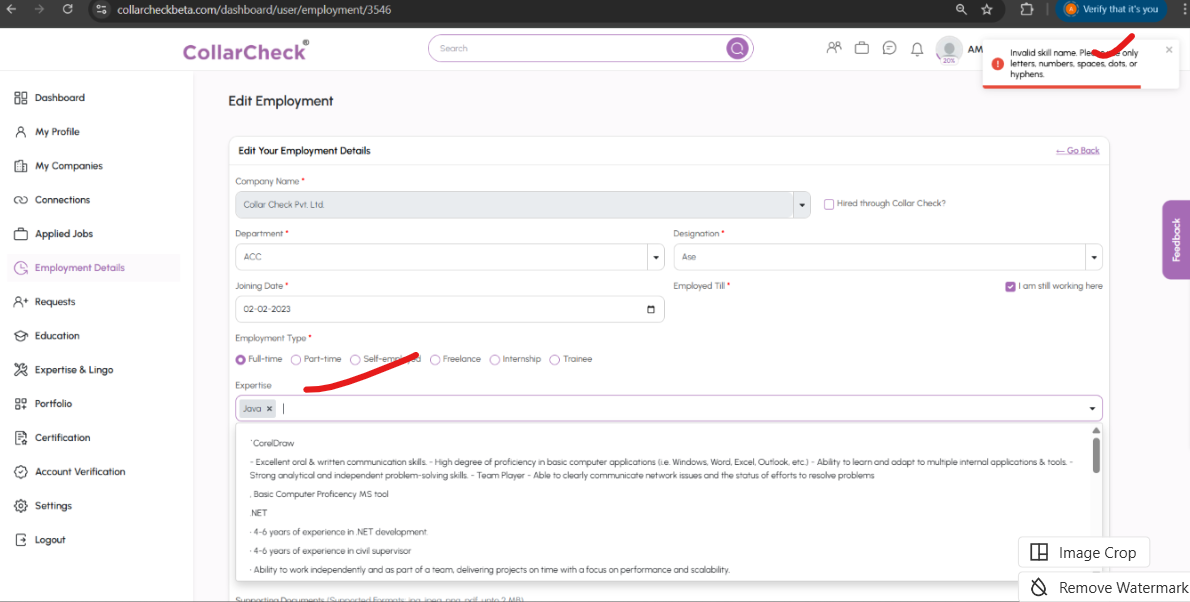Enable Hired through Collar Check checkbox

coord(829,204)
